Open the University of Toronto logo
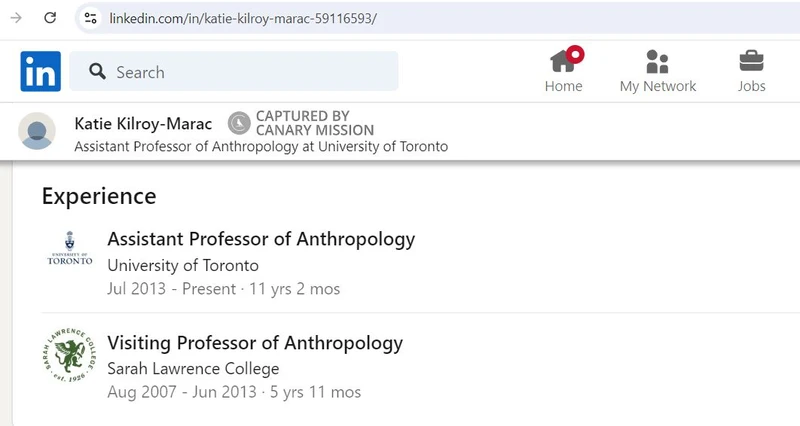Screen dimensions: 800x426 [x=69, y=248]
